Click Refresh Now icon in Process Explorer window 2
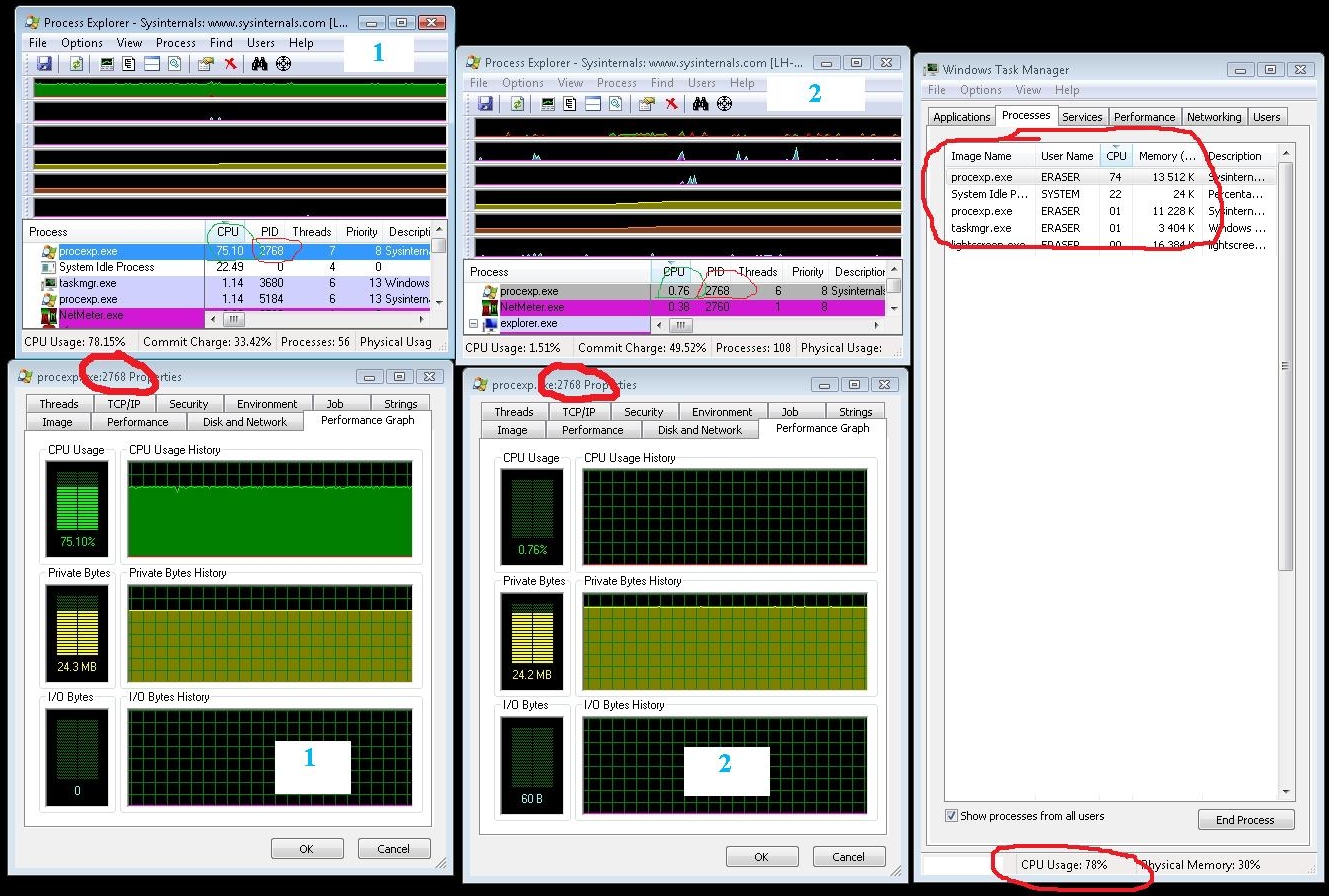Screen dimensions: 1329x896 pos(517,103)
